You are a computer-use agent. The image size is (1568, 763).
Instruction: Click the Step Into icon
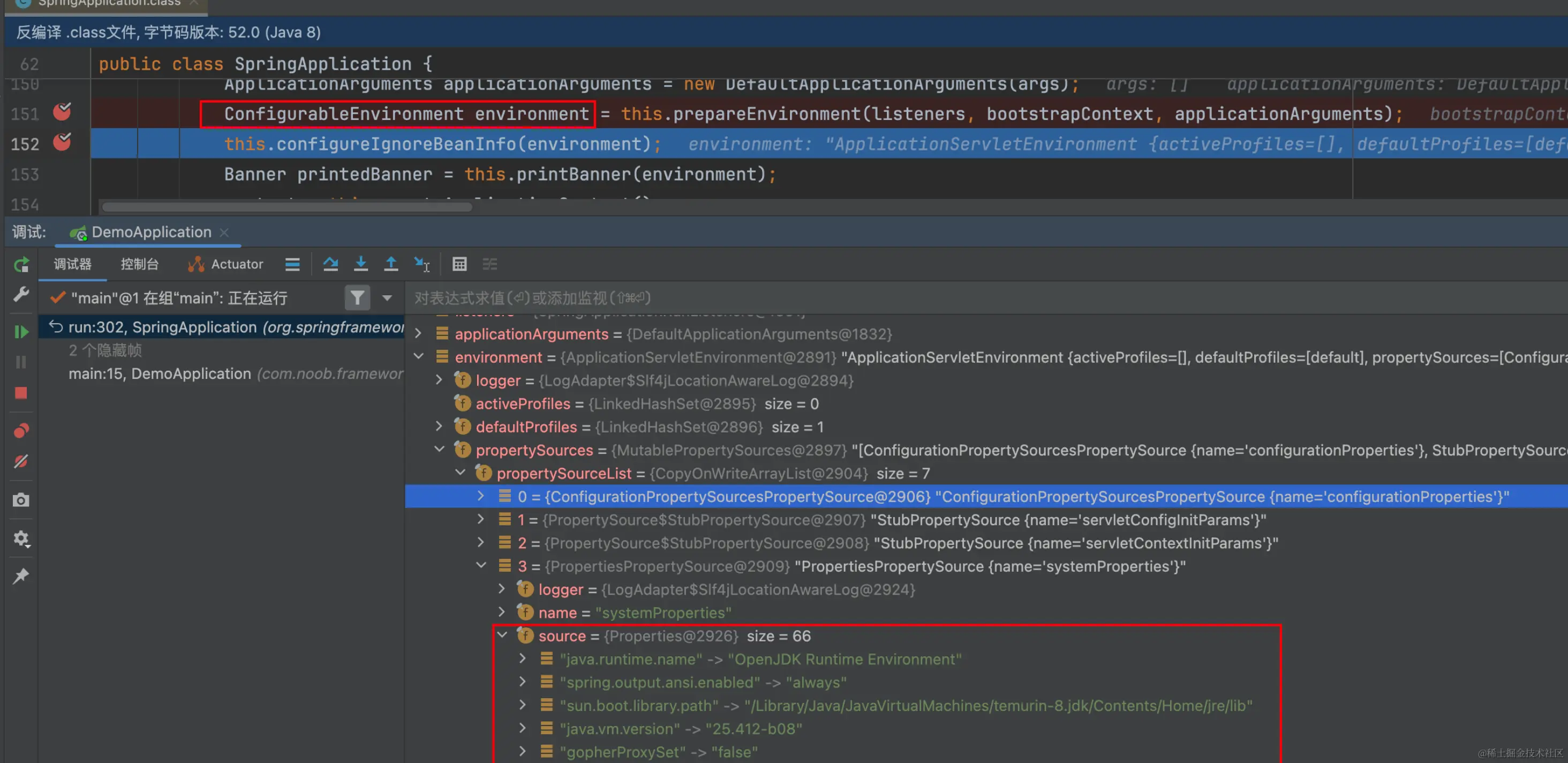[361, 264]
